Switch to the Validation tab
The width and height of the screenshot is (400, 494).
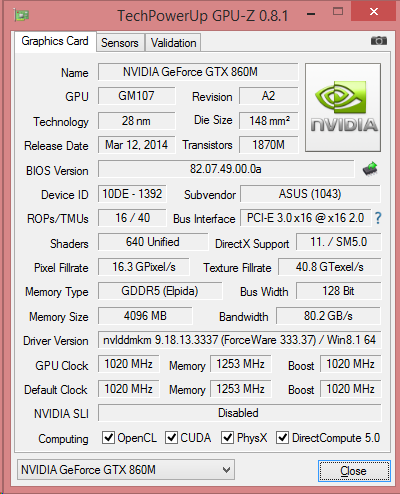pos(173,43)
